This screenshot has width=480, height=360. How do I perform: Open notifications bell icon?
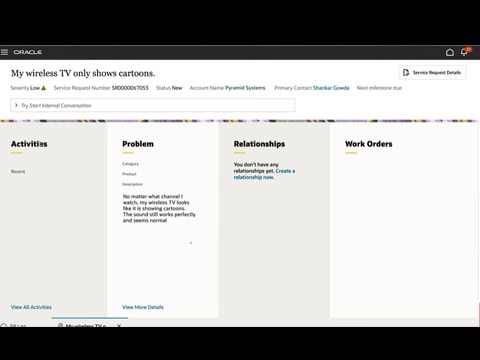point(464,52)
